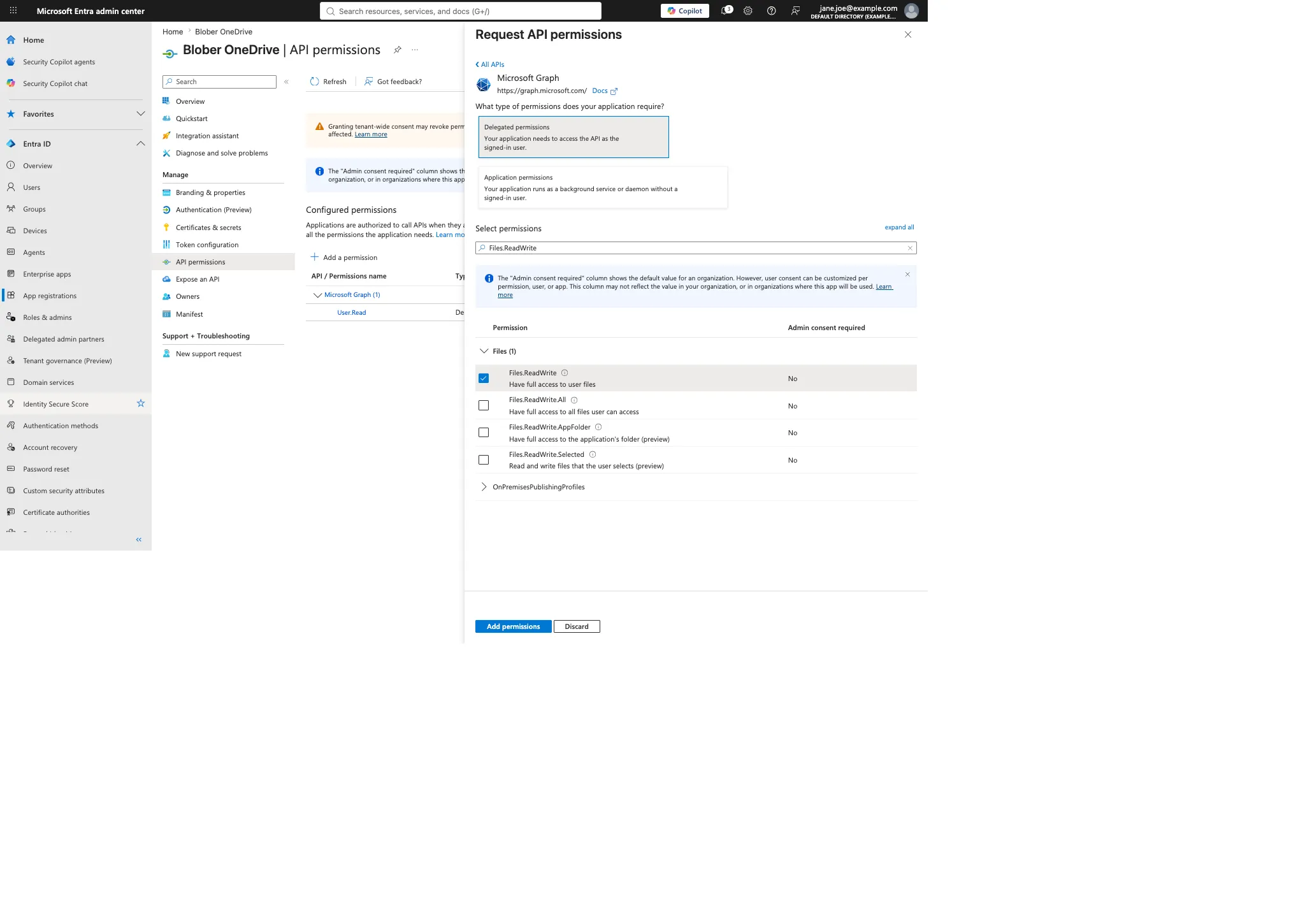Focus the resource menu Search box
Viewport: 1305px width, 924px height.
coord(219,82)
